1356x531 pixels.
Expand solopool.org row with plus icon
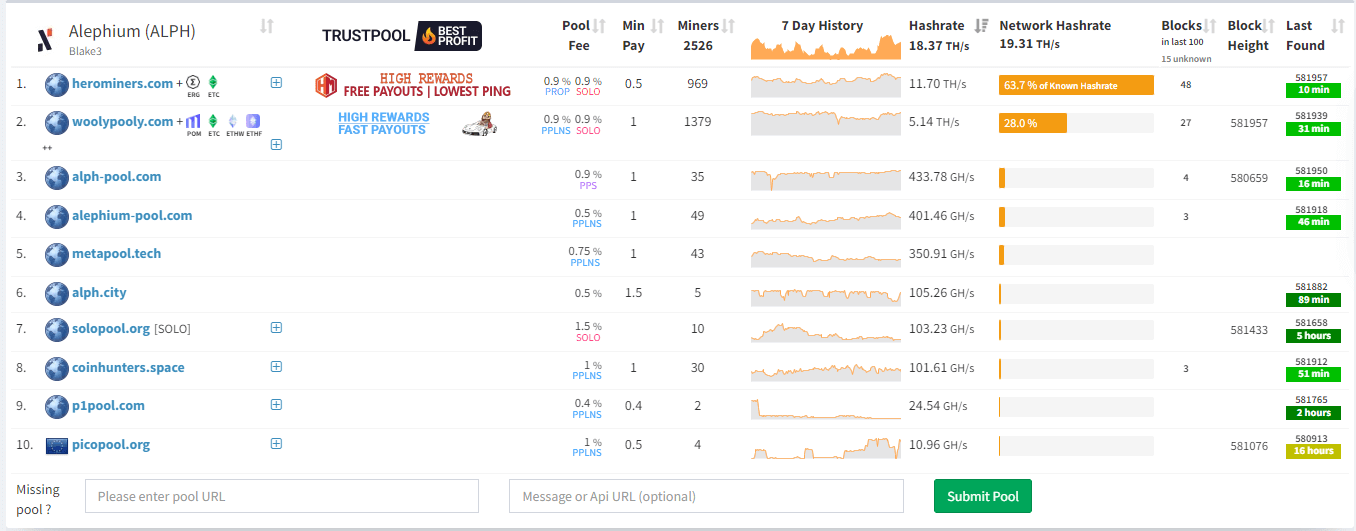276,328
